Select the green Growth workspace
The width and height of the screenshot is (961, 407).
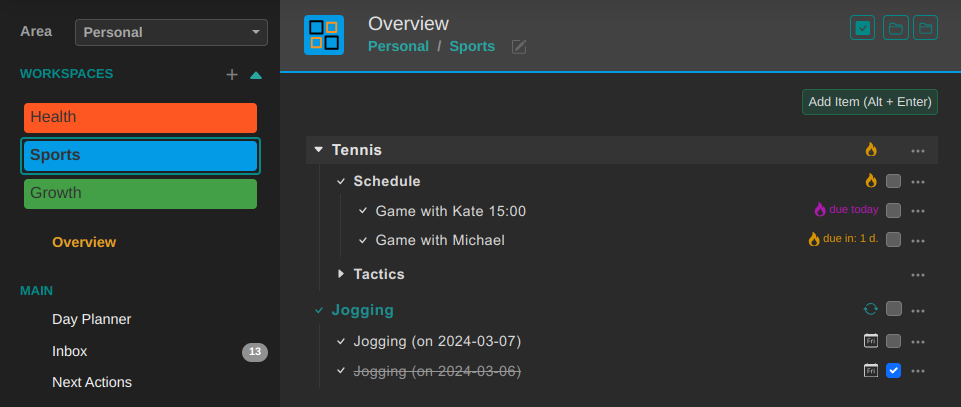pyautogui.click(x=140, y=194)
